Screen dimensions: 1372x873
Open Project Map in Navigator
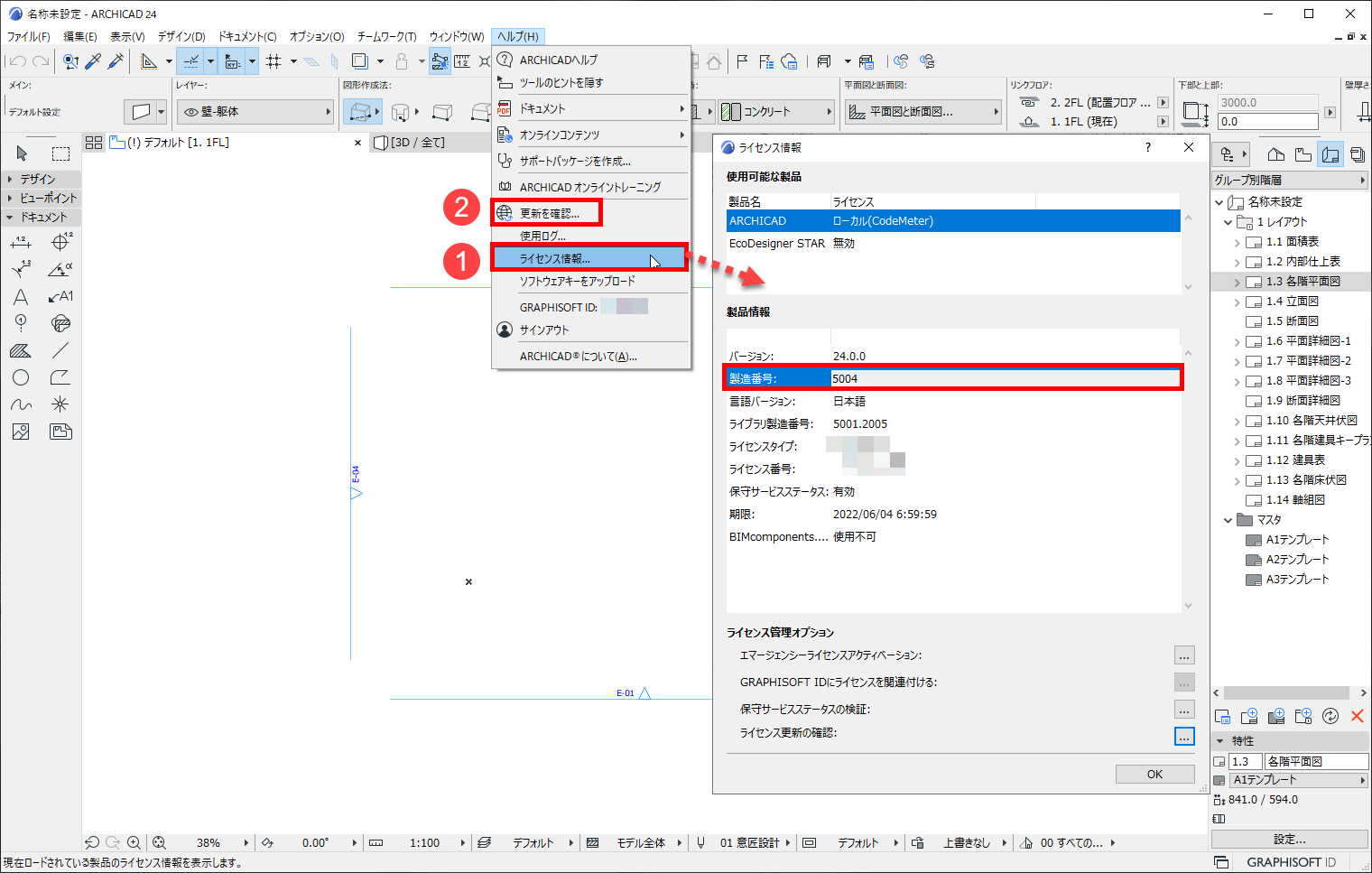[x=1276, y=154]
